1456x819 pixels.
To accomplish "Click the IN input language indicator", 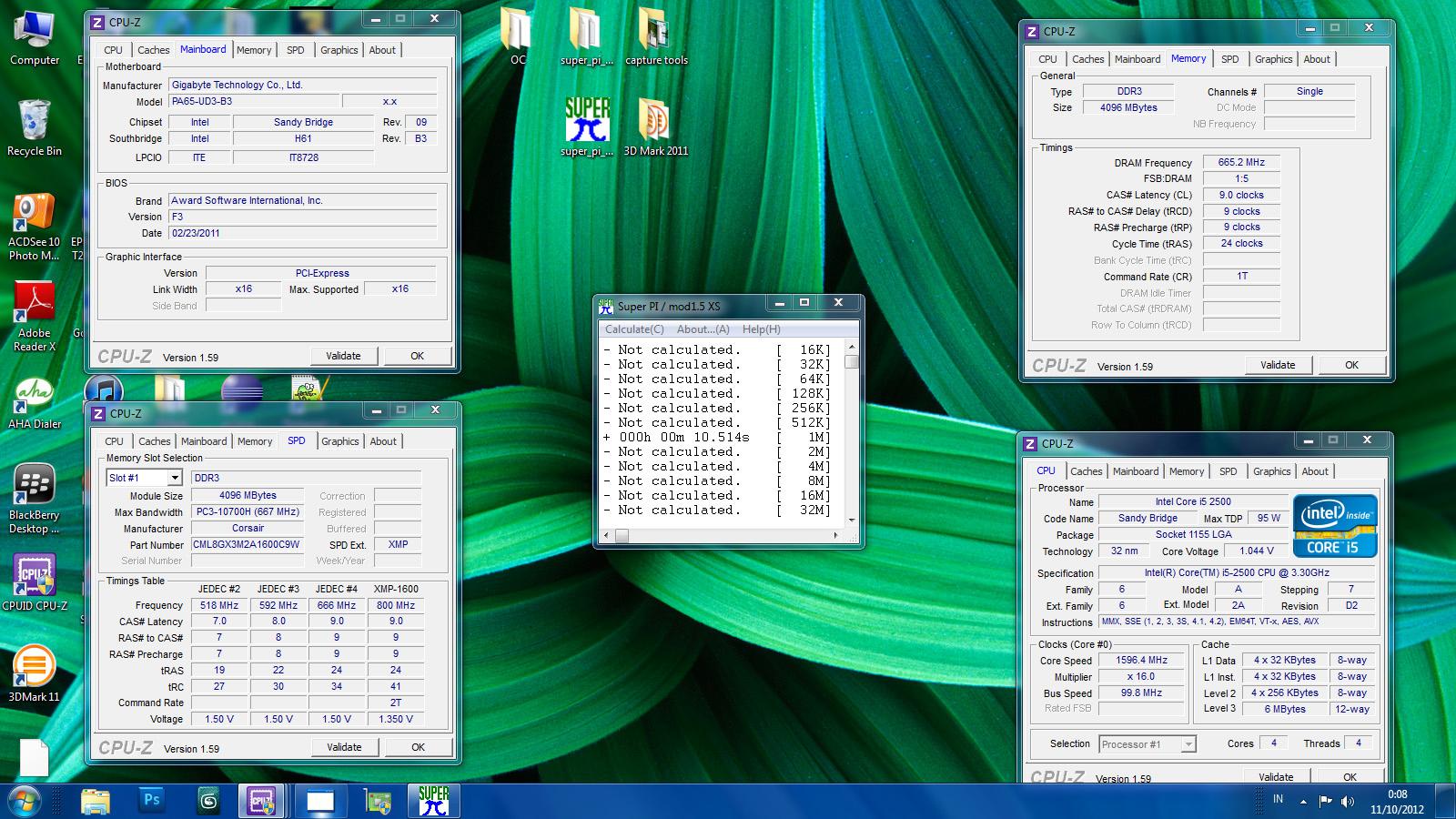I will (1278, 799).
